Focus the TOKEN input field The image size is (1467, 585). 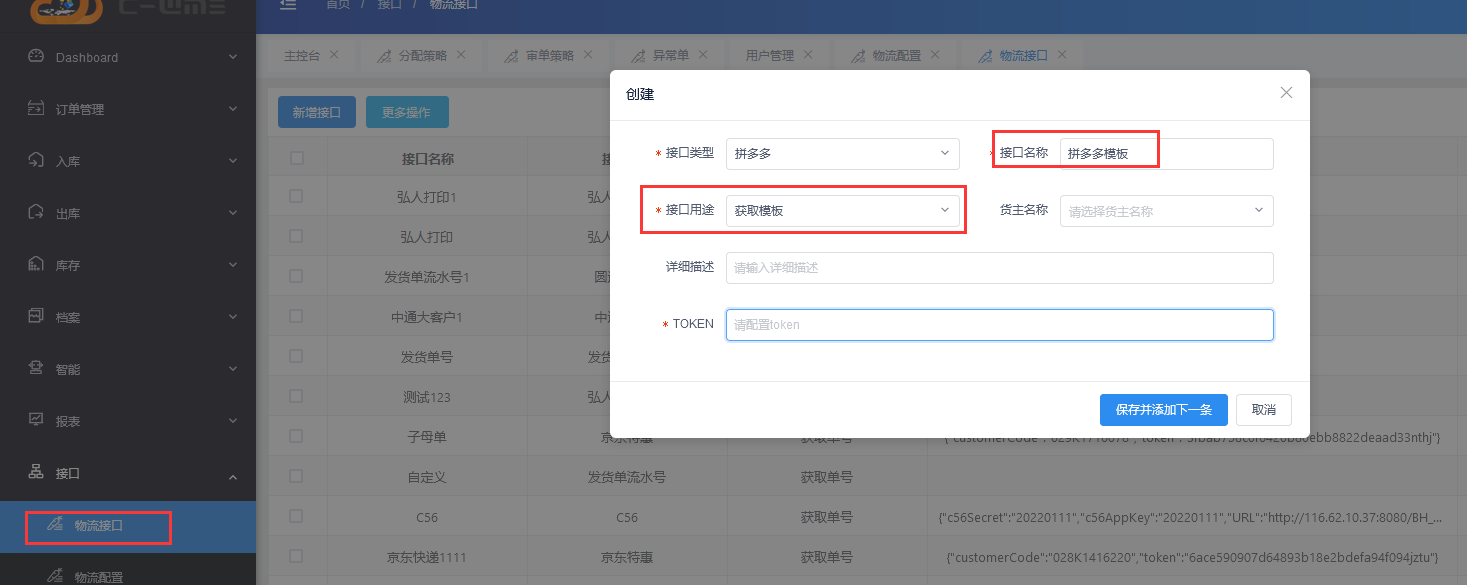point(999,325)
